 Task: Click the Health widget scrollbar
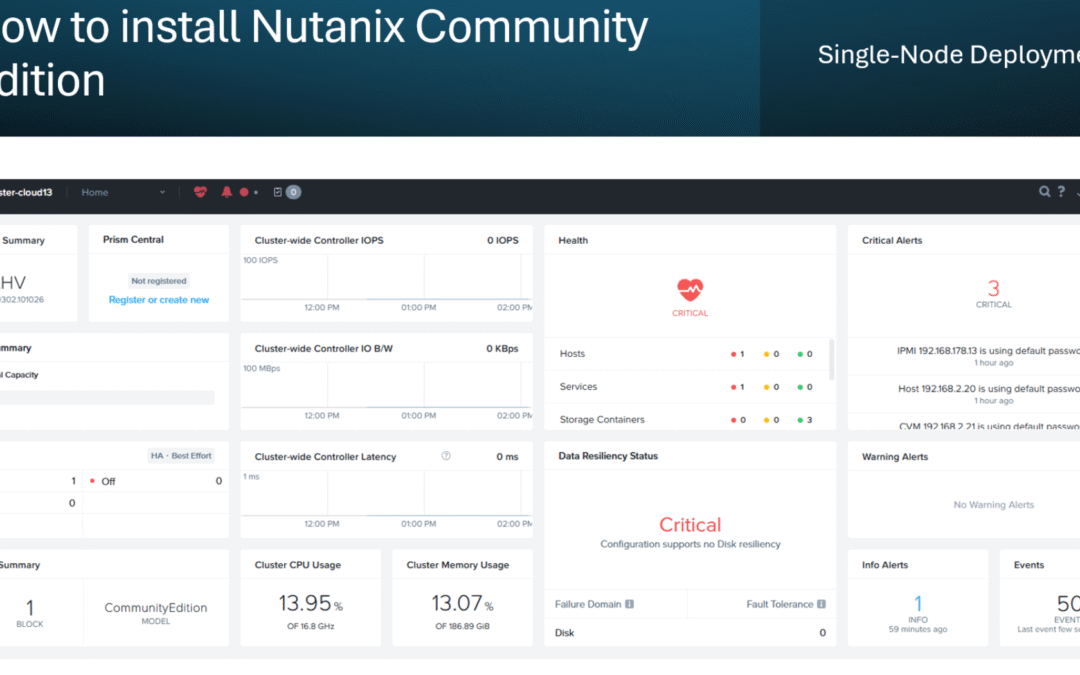point(831,359)
